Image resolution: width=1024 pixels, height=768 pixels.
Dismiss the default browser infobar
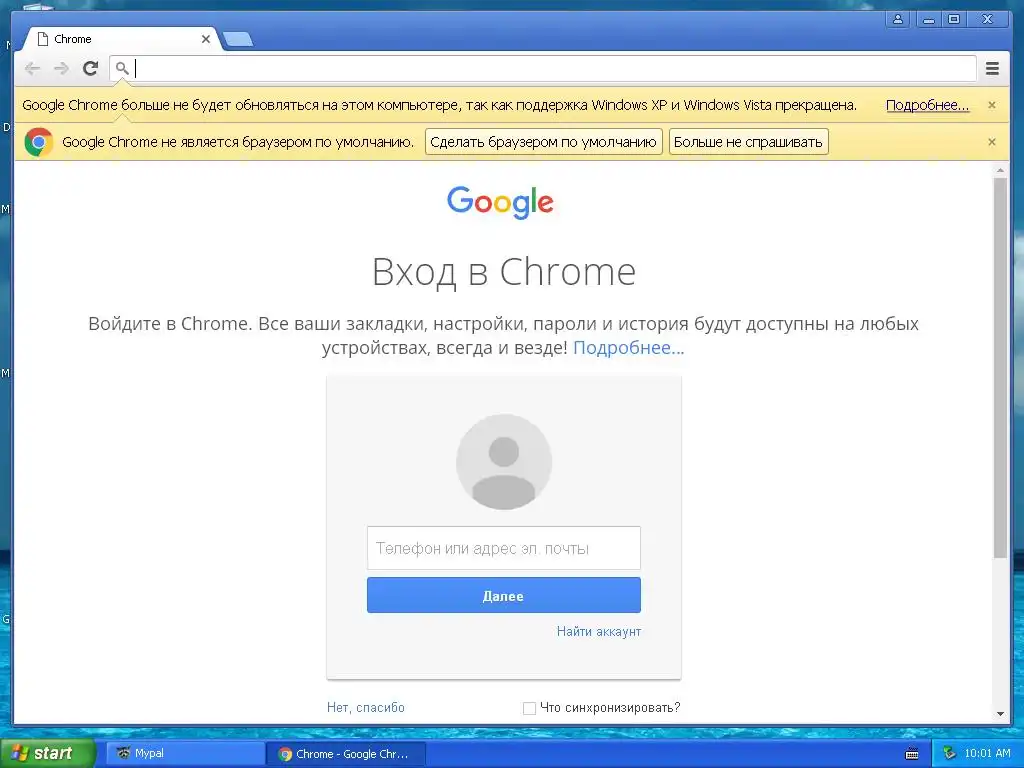click(991, 142)
